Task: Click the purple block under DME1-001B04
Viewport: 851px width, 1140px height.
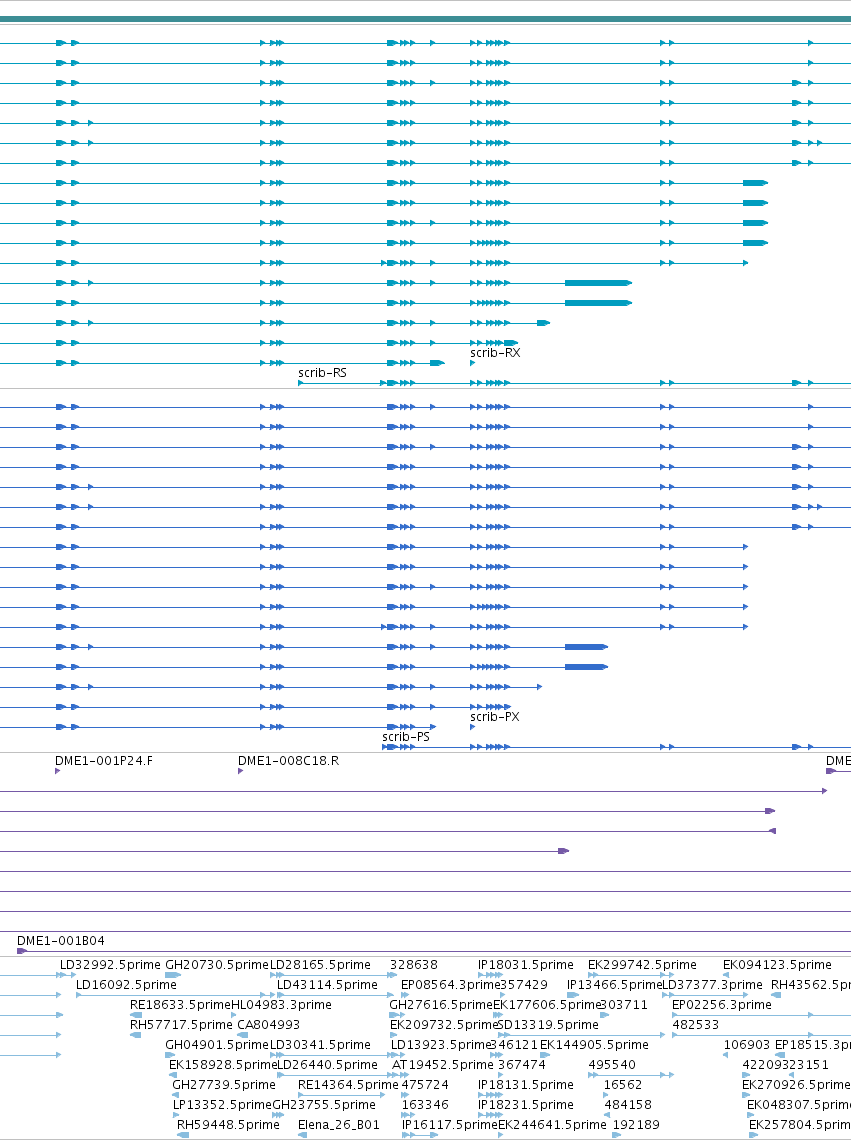Action: coord(22,951)
